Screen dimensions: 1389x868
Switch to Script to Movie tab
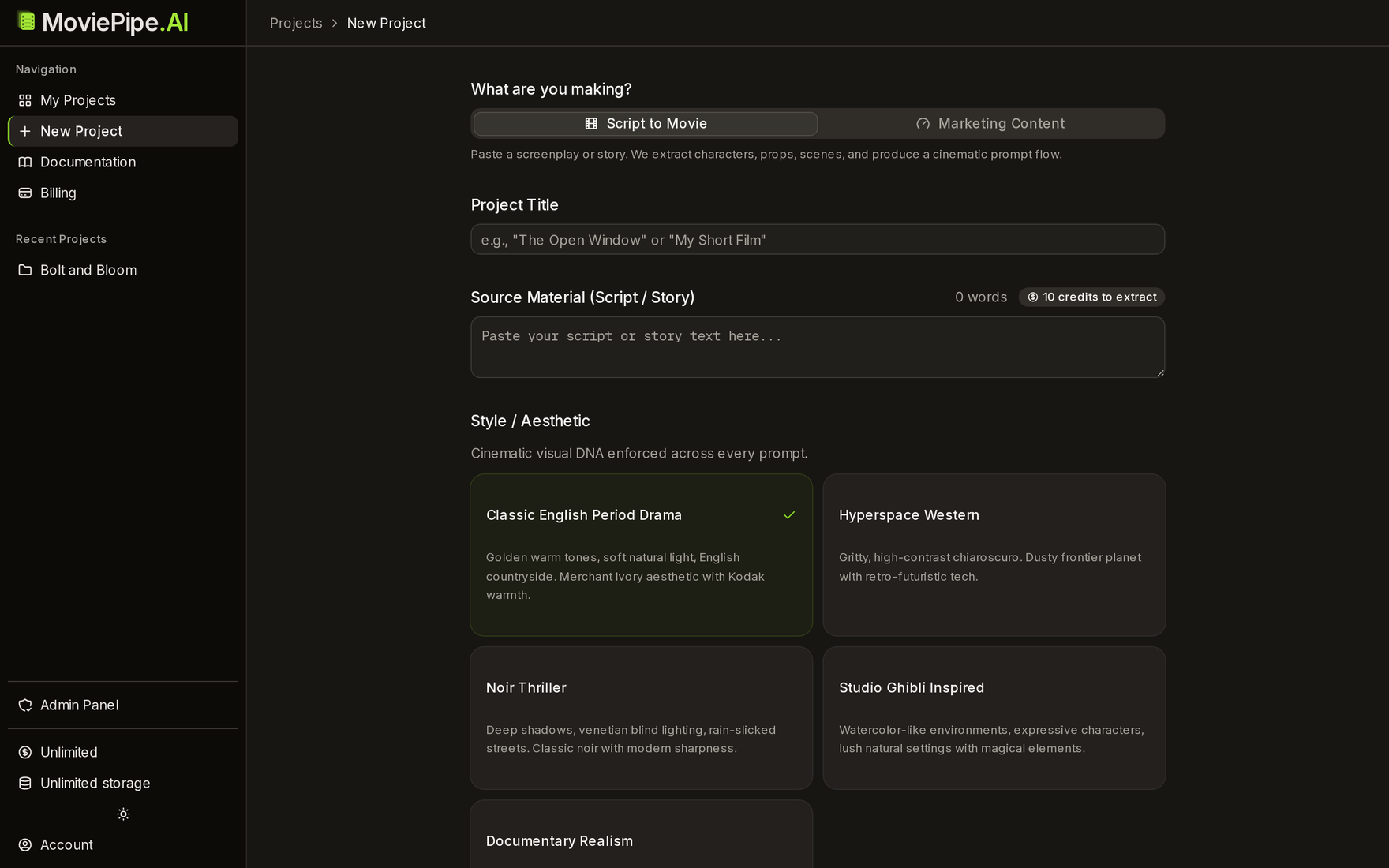tap(645, 123)
